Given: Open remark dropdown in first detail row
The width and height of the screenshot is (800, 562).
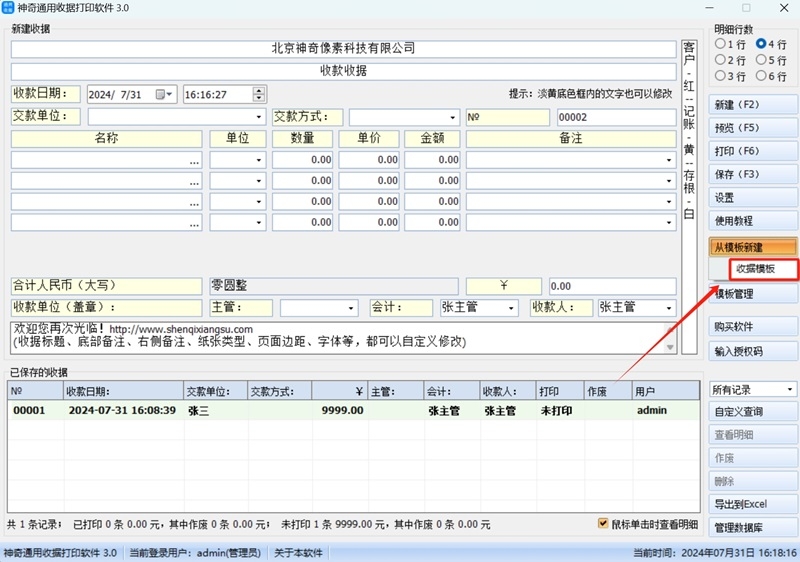Looking at the screenshot, I should [669, 160].
